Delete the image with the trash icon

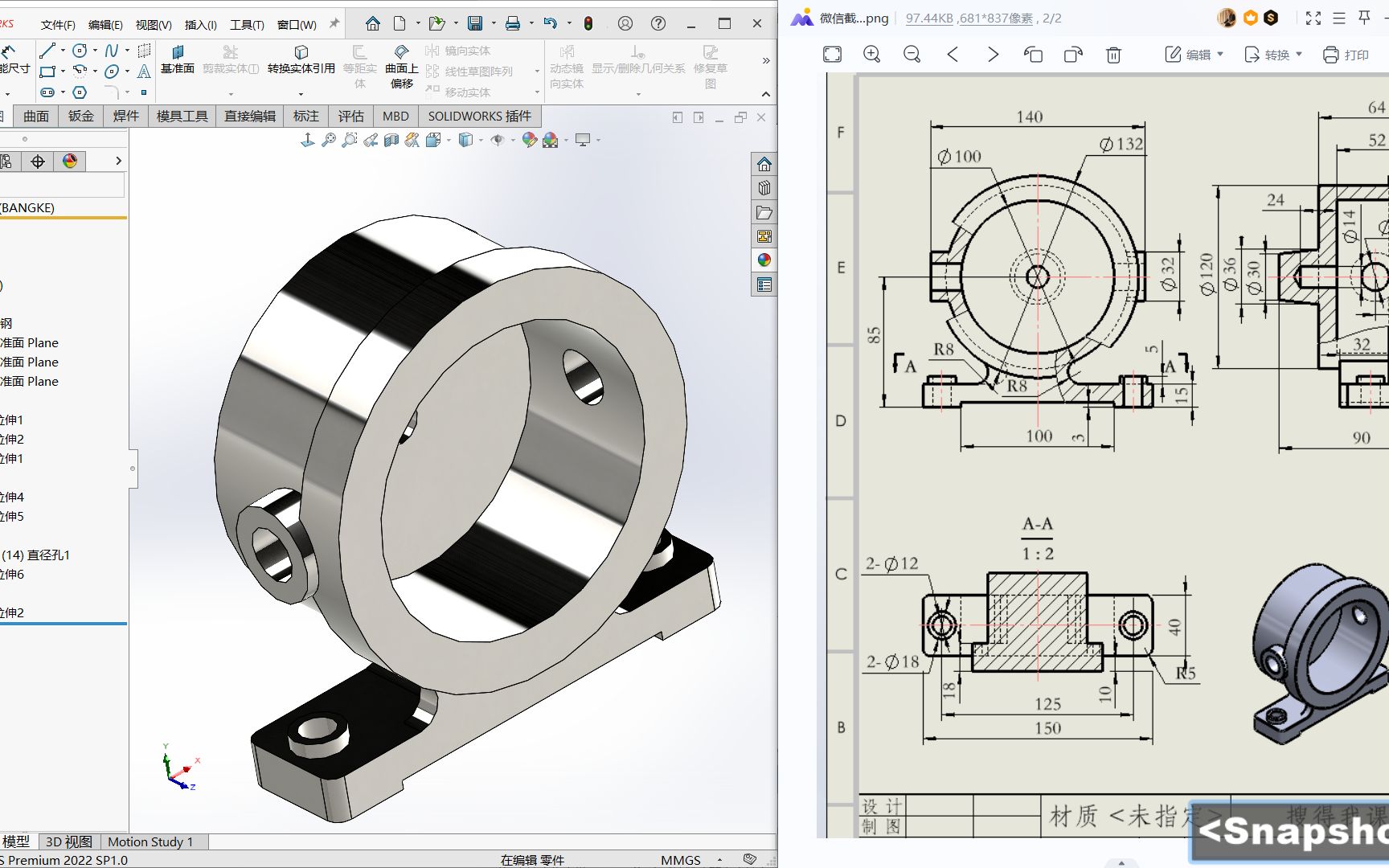point(1113,55)
